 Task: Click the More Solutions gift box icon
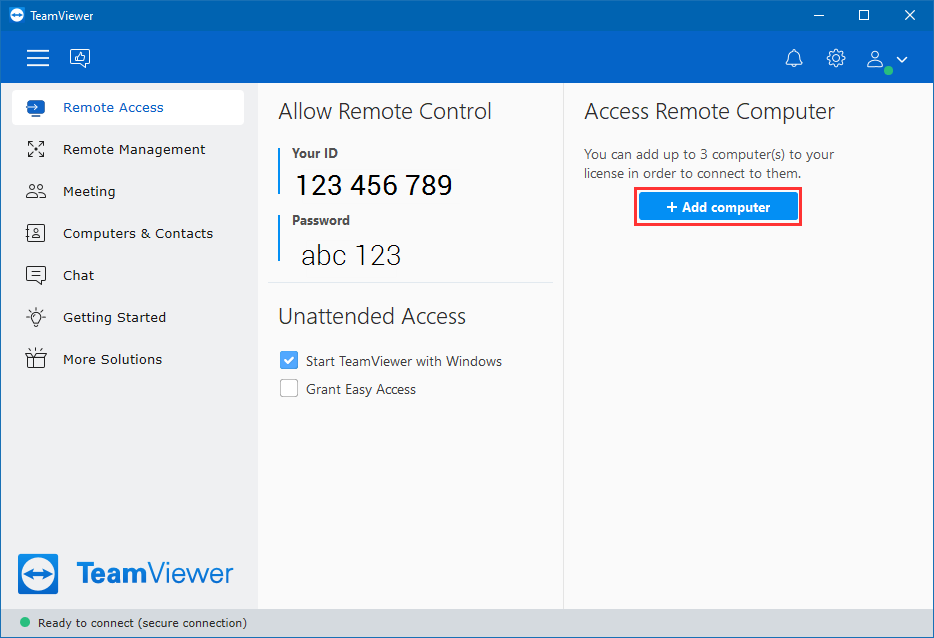pos(36,359)
